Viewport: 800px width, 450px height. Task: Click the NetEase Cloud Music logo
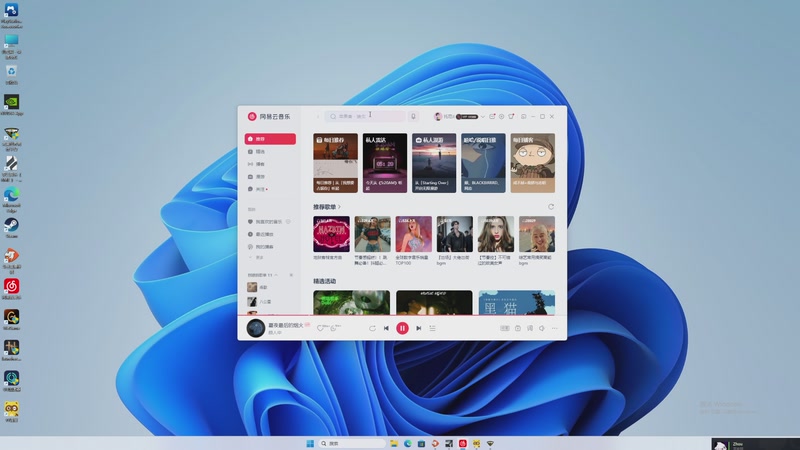(x=268, y=116)
